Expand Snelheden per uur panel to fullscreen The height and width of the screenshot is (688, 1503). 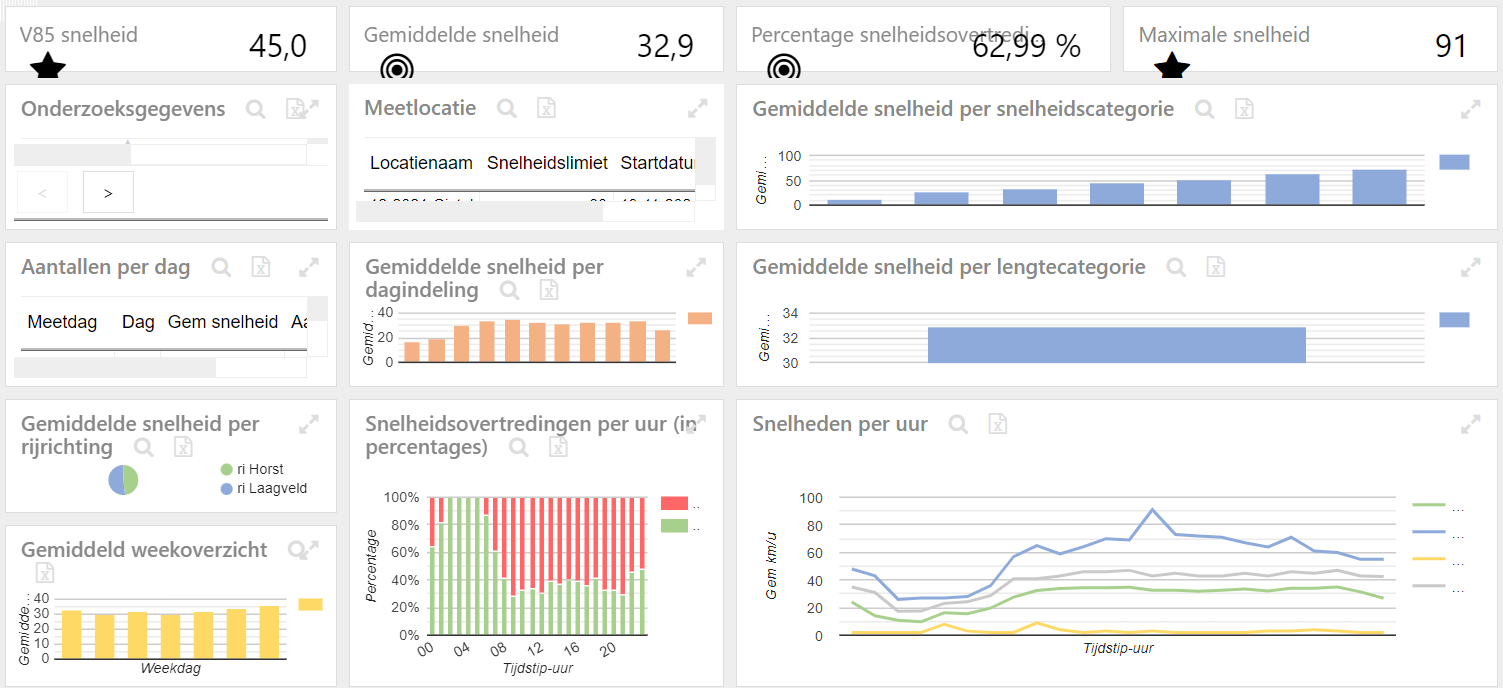pos(1470,424)
